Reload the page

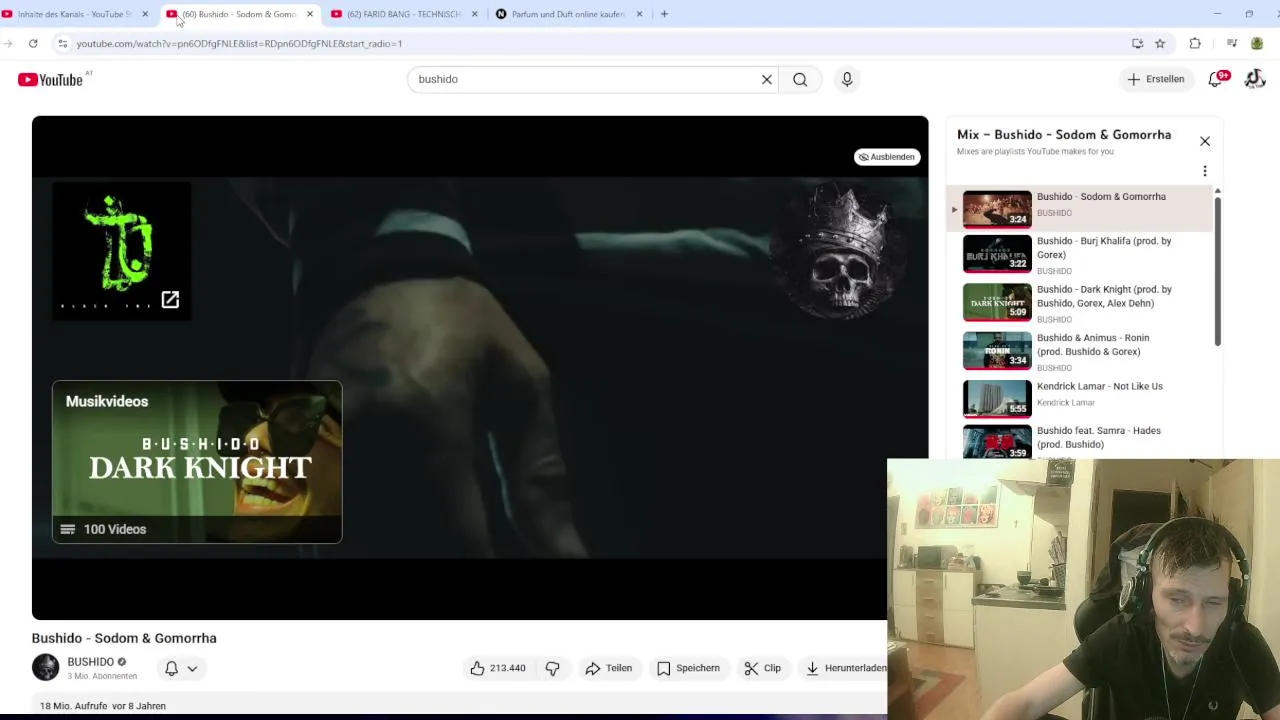(33, 44)
